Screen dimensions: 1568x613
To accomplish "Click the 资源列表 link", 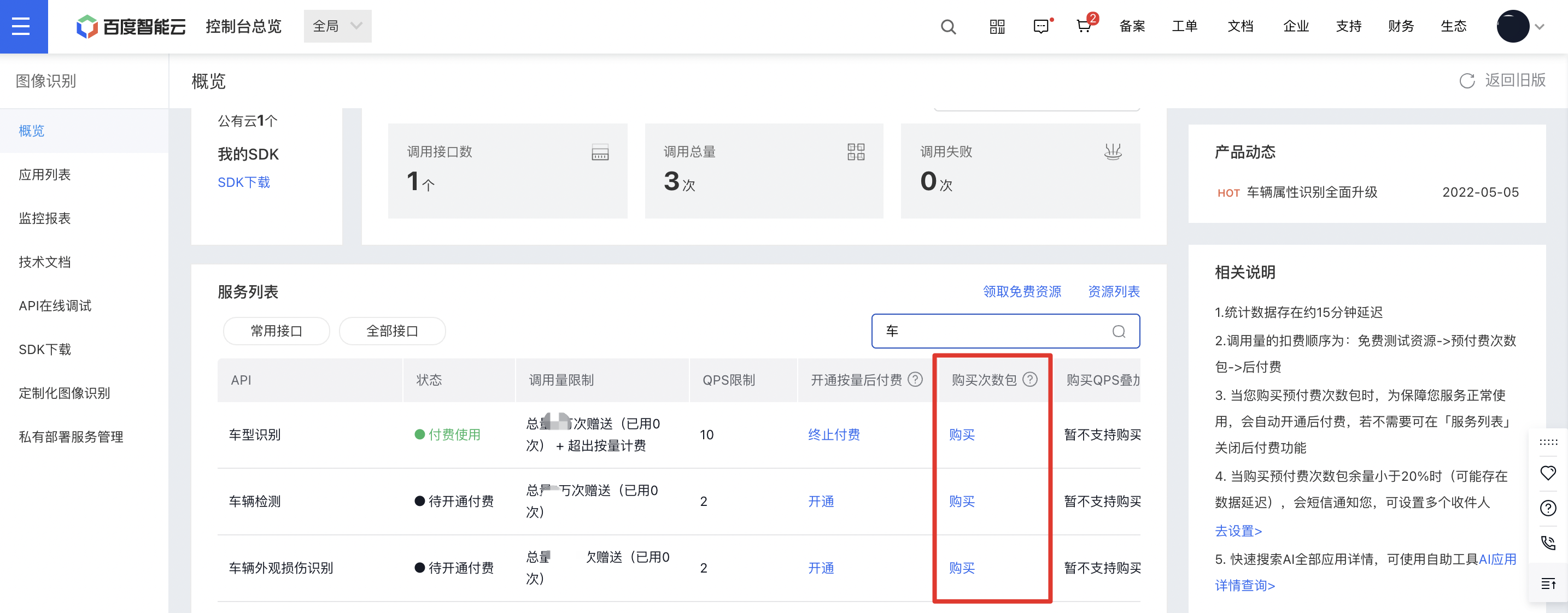I will tap(1114, 292).
